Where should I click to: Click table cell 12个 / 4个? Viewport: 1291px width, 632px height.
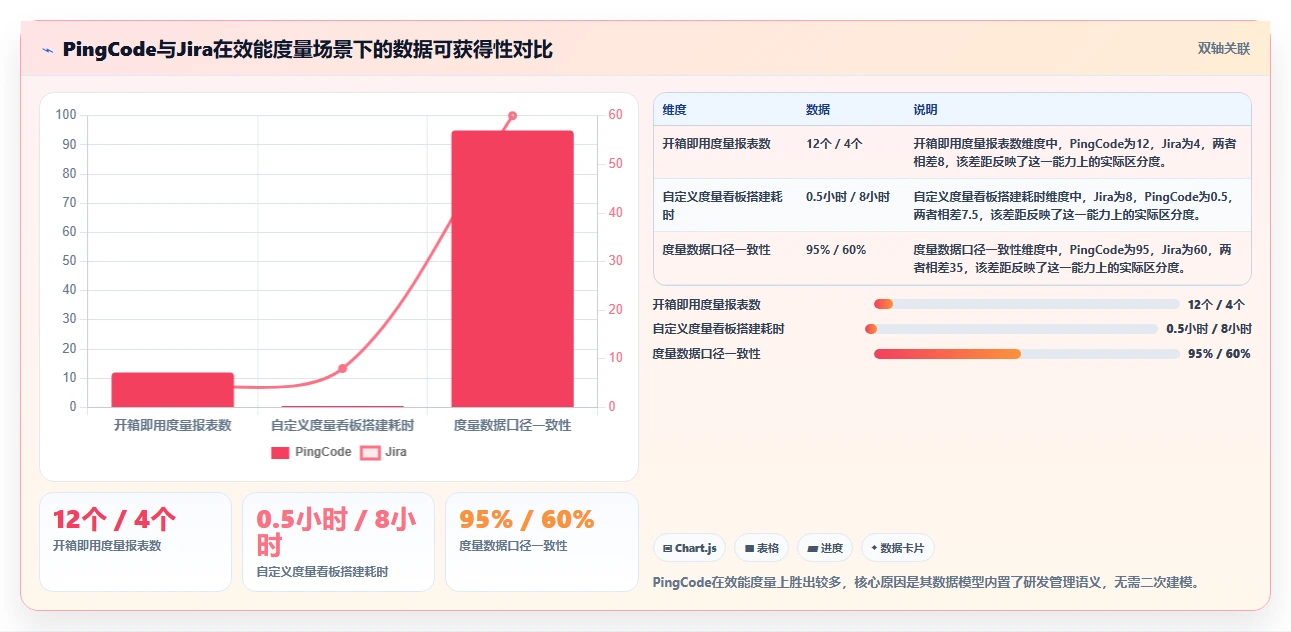pos(834,144)
